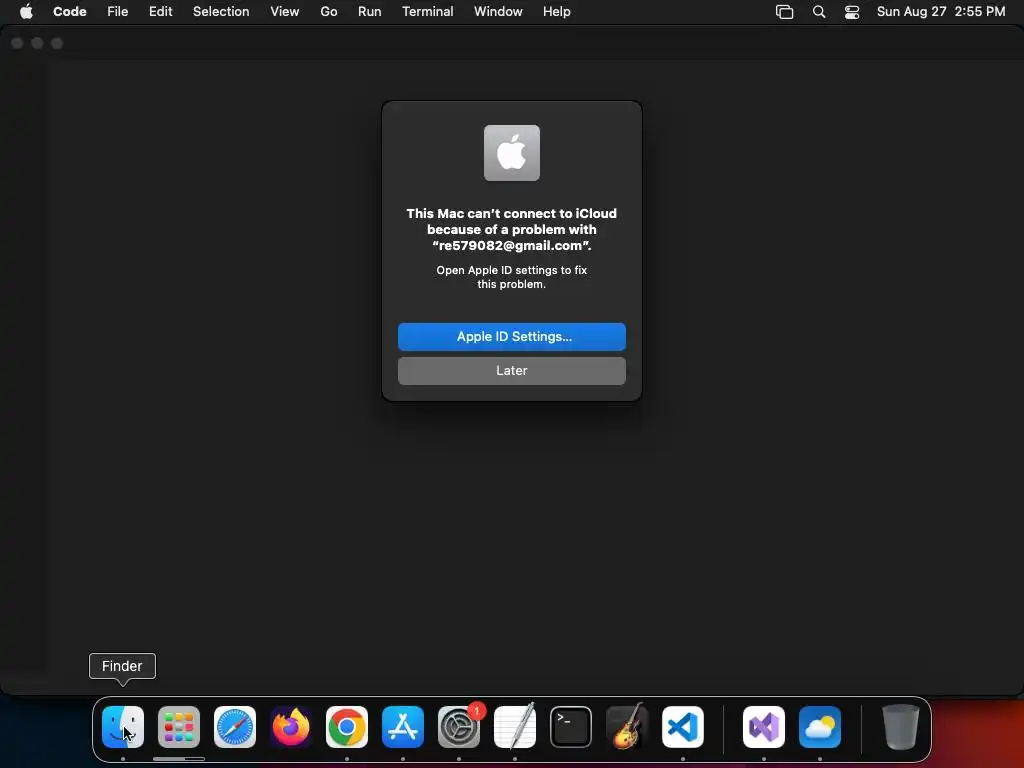Click the Stage Manager windows icon in the menu bar

(784, 12)
